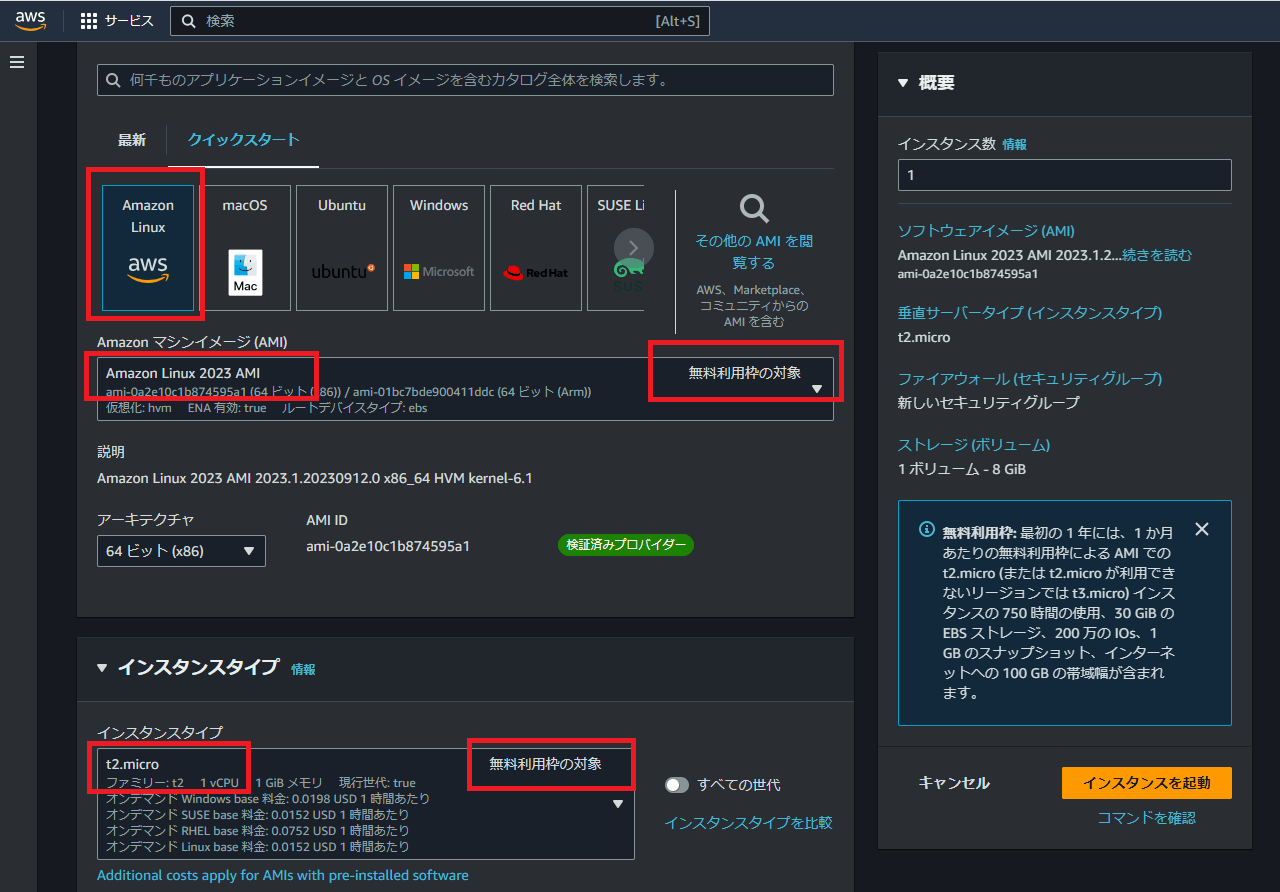Click the Amazon Linux 2023 AMI description text
1280x892 pixels.
(315, 478)
